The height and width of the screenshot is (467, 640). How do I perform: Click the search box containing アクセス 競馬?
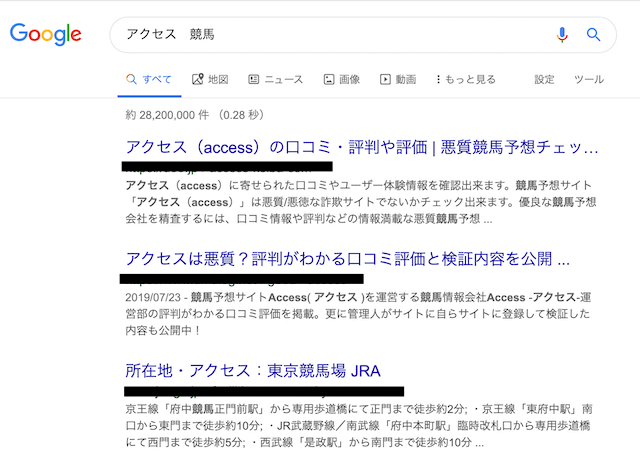pos(363,35)
